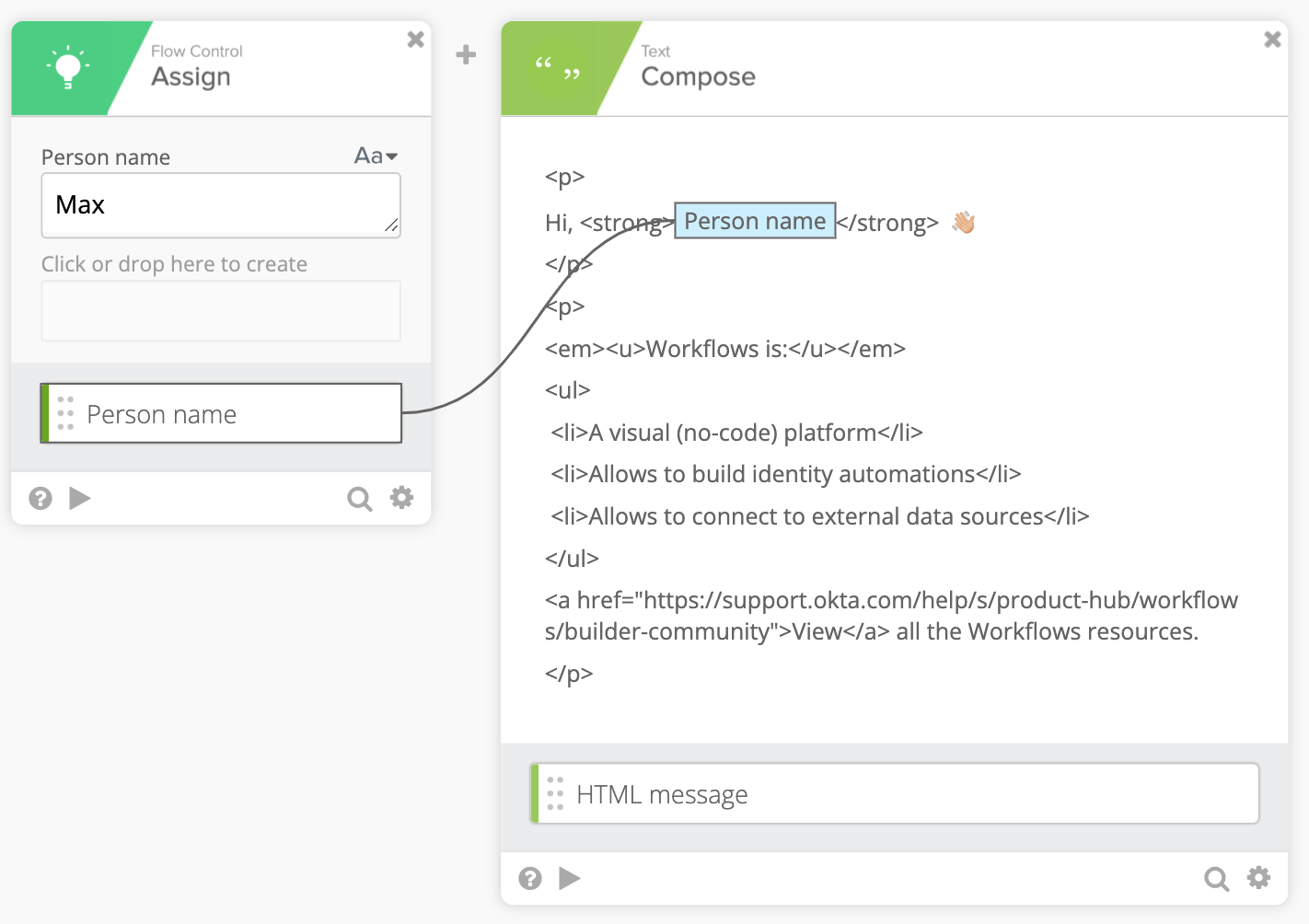
Task: Click the View hyperlink text in the message
Action: (x=818, y=631)
